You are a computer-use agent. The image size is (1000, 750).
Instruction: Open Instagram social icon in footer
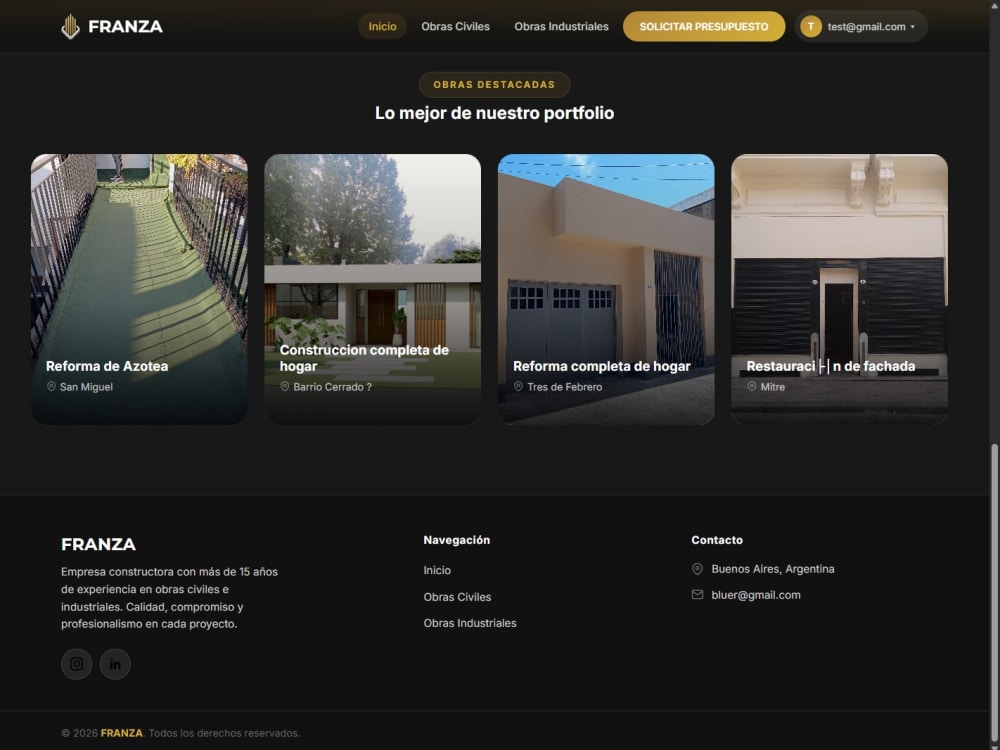(x=77, y=664)
